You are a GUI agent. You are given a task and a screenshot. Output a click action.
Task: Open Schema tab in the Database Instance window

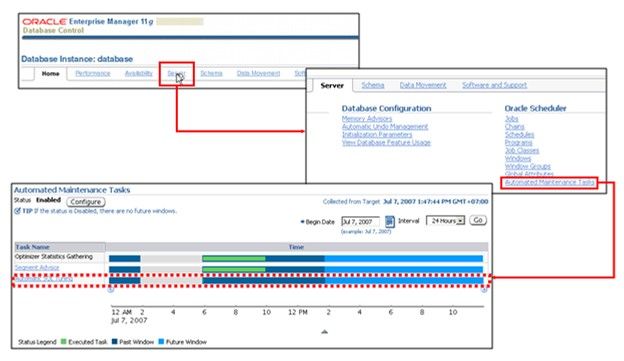tap(211, 74)
